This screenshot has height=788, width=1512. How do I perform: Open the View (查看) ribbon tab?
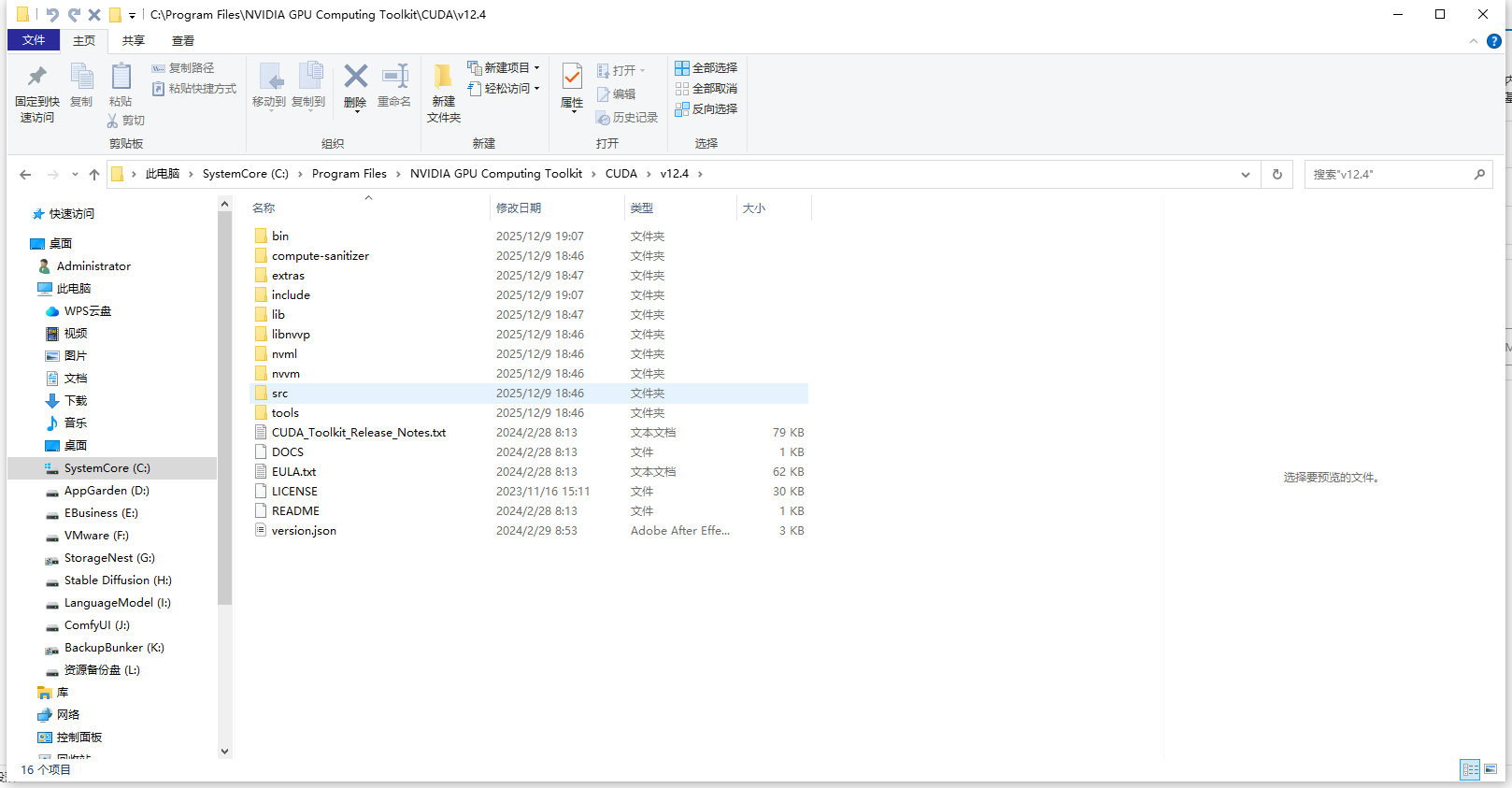(x=183, y=41)
